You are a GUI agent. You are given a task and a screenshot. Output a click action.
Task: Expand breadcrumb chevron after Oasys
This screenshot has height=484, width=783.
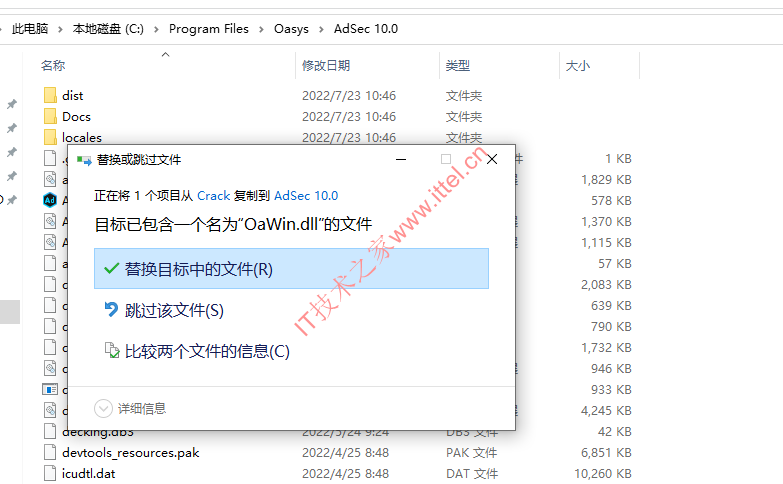321,29
